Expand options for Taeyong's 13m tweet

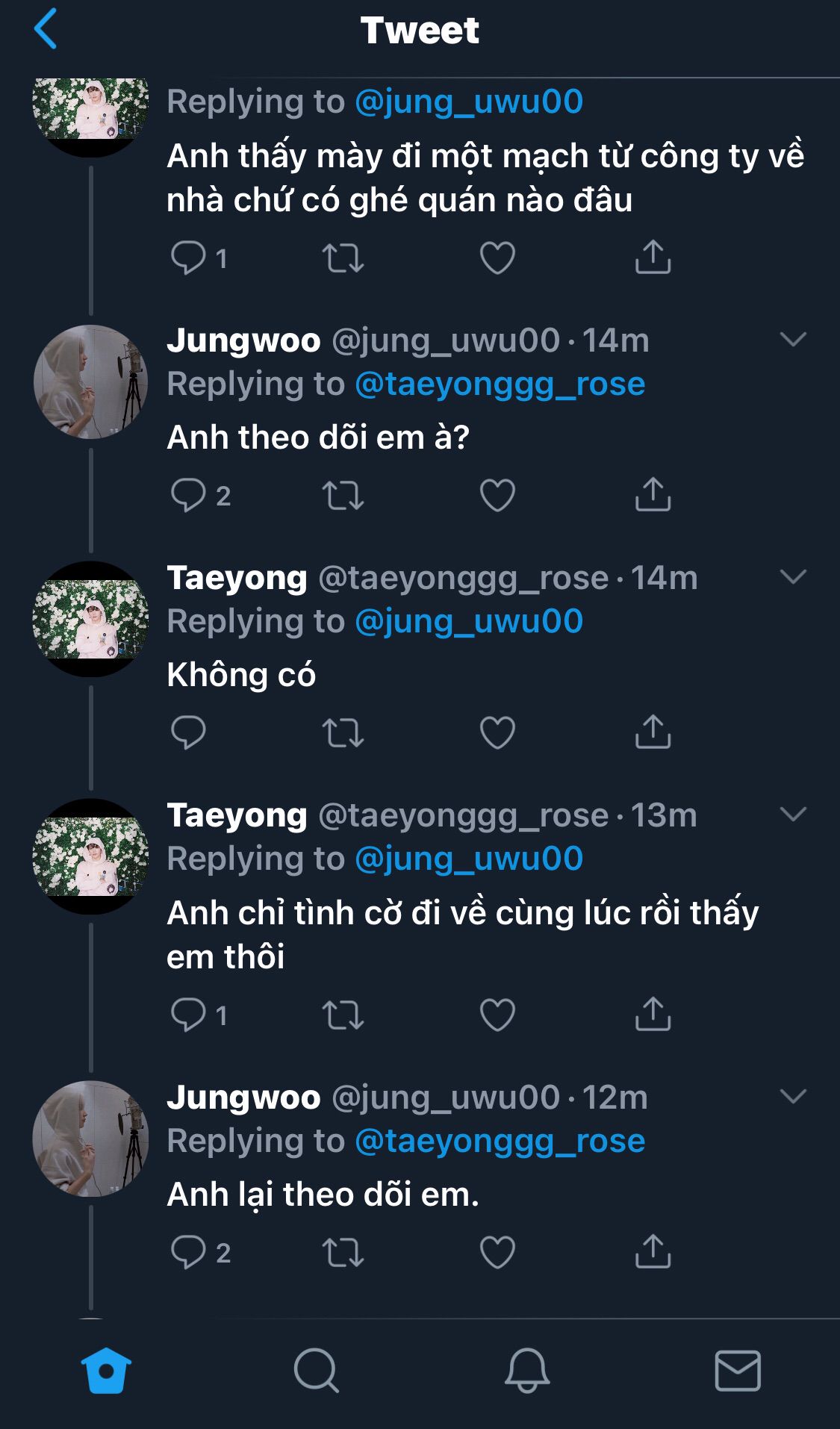pyautogui.click(x=793, y=815)
